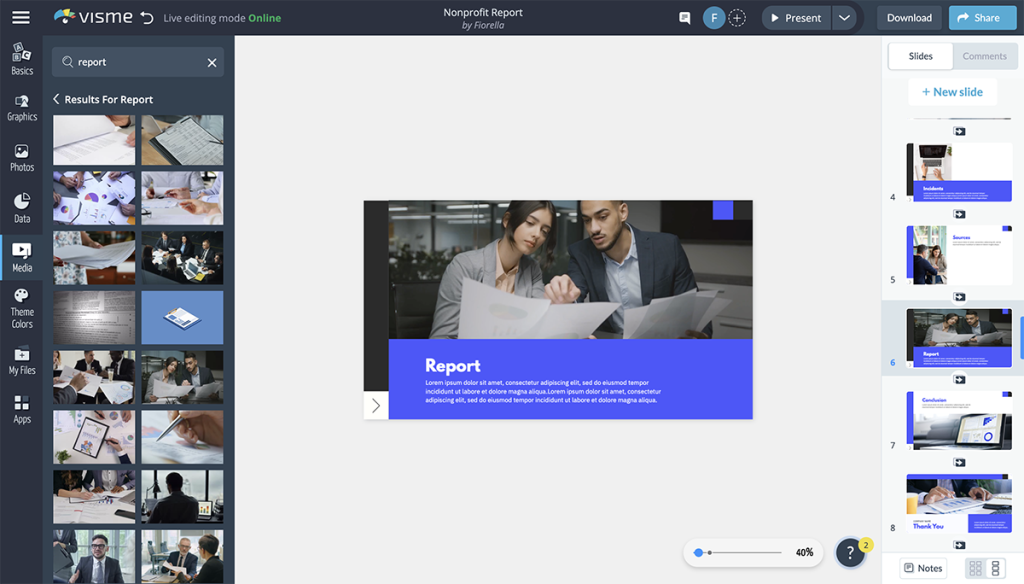
Task: Switch to the Comments tab
Action: (985, 56)
